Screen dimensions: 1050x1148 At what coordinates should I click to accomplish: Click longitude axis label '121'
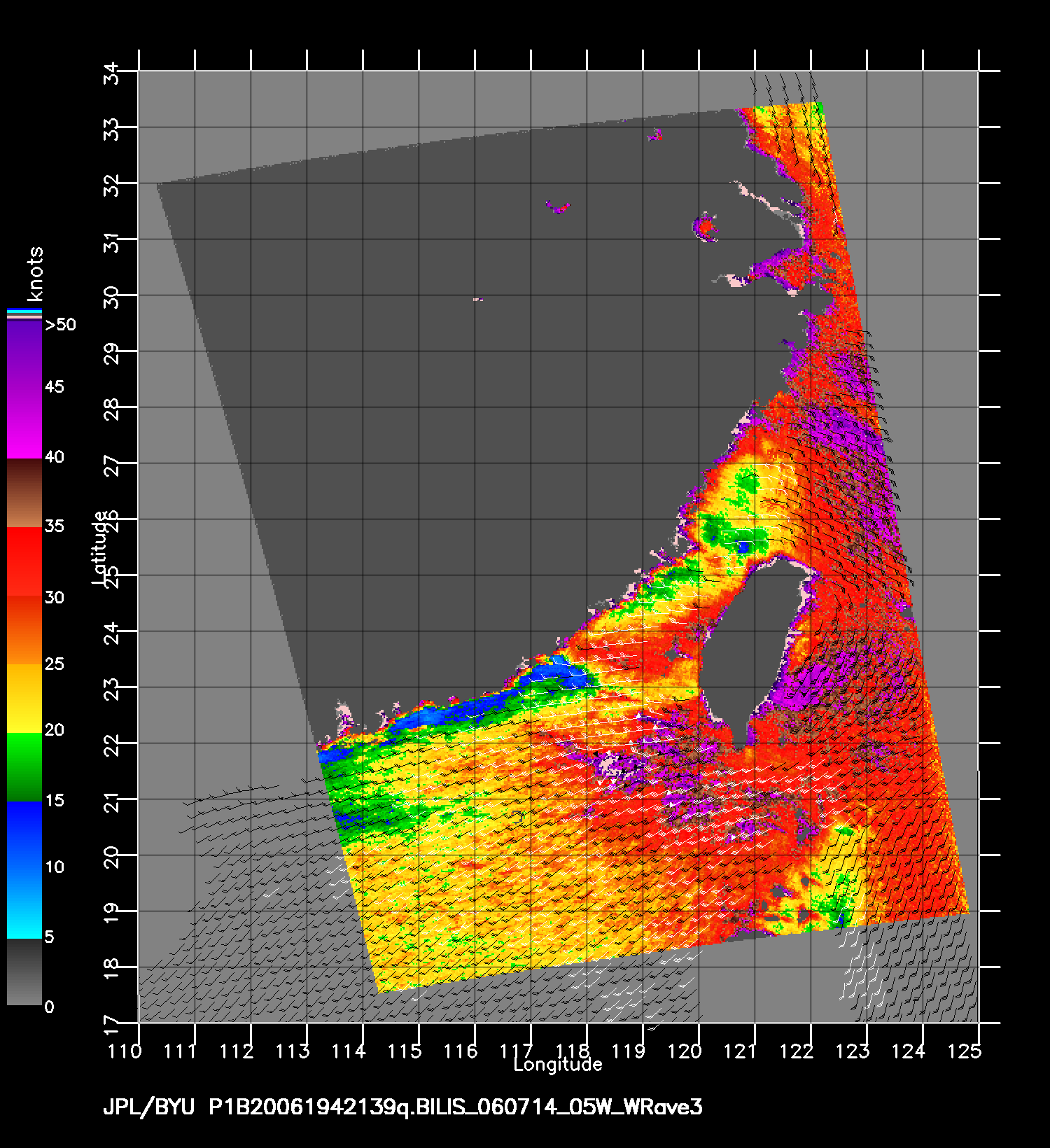(x=741, y=1051)
